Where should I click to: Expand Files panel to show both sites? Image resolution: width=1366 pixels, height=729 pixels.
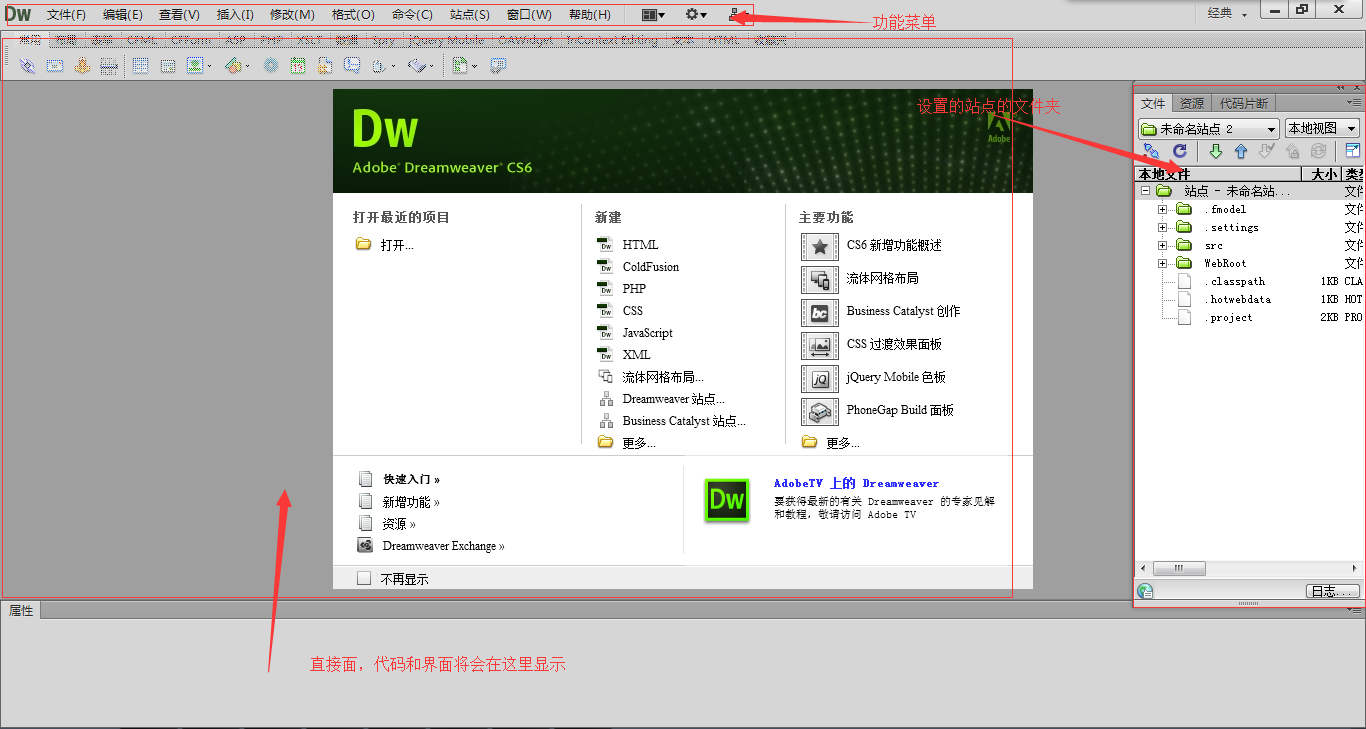point(1353,151)
